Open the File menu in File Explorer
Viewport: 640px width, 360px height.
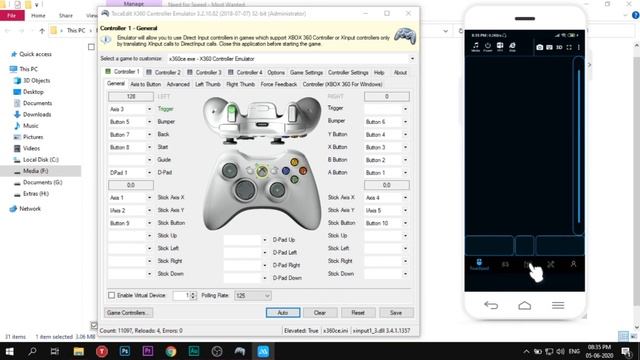12,16
